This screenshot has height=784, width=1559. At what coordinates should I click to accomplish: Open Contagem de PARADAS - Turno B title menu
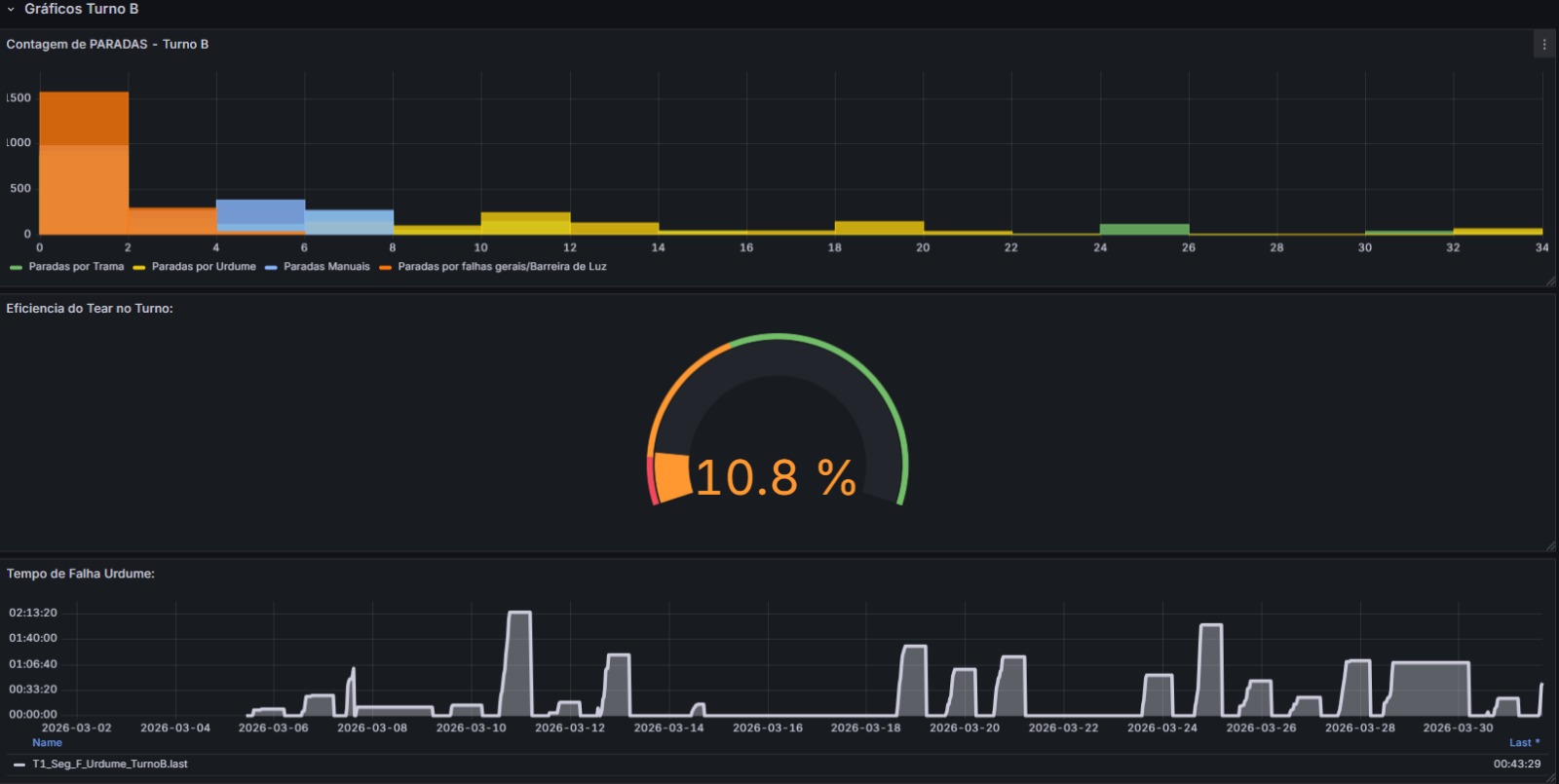click(x=107, y=45)
